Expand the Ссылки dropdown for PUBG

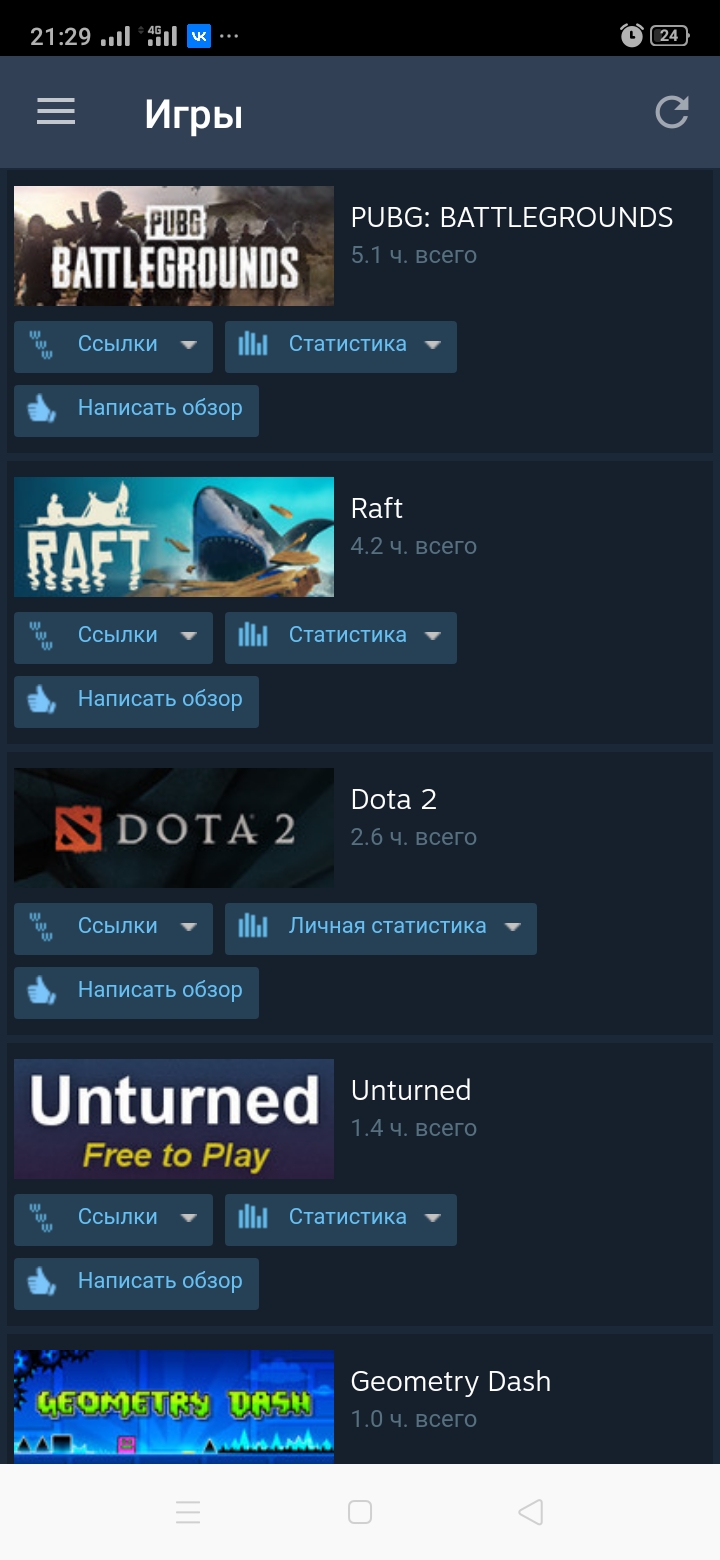click(x=113, y=346)
